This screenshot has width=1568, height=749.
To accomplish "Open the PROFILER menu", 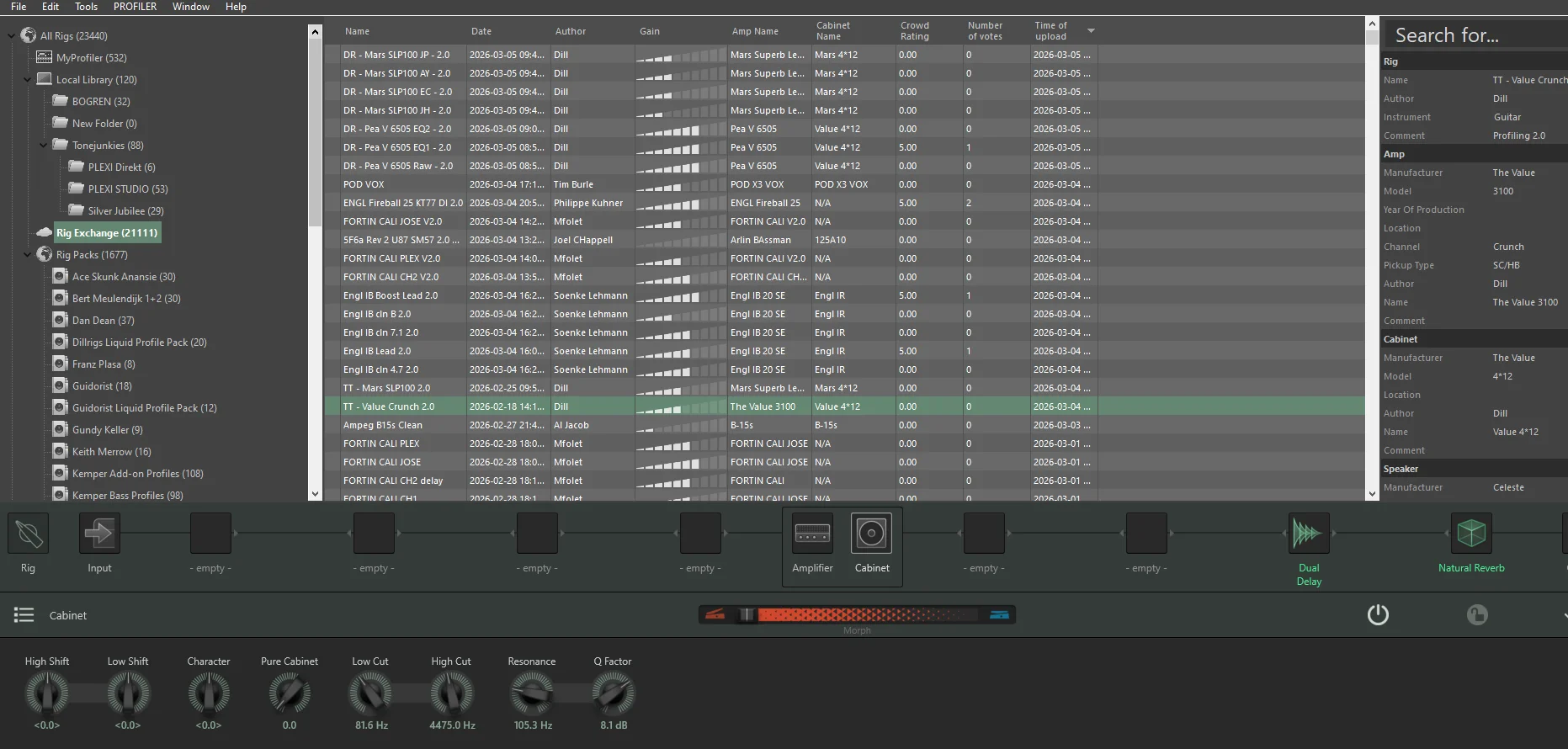I will point(135,7).
